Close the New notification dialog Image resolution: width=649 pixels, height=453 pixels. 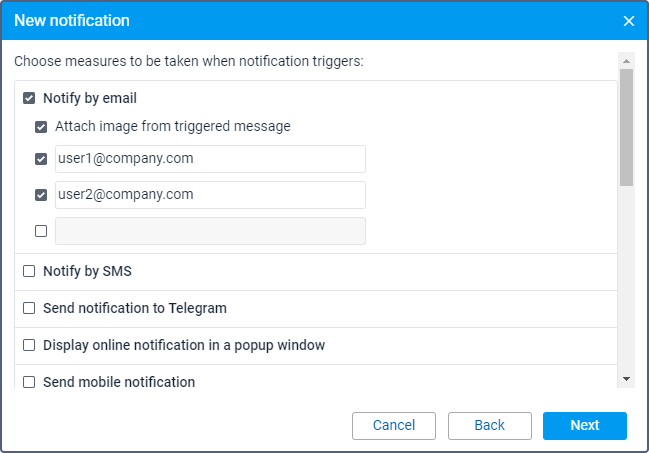[x=629, y=21]
